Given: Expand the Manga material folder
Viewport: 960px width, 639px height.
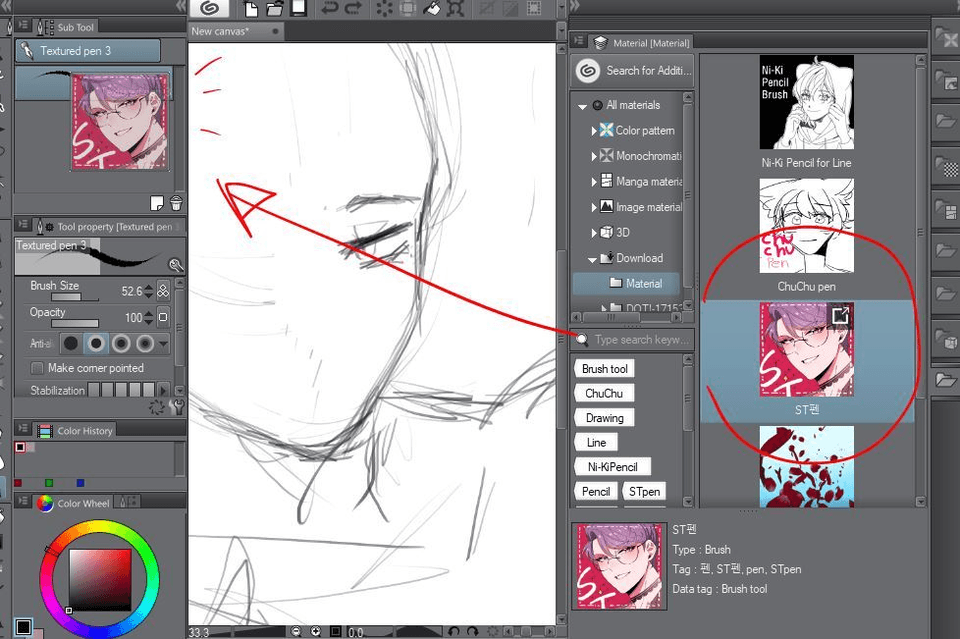Looking at the screenshot, I should 594,182.
